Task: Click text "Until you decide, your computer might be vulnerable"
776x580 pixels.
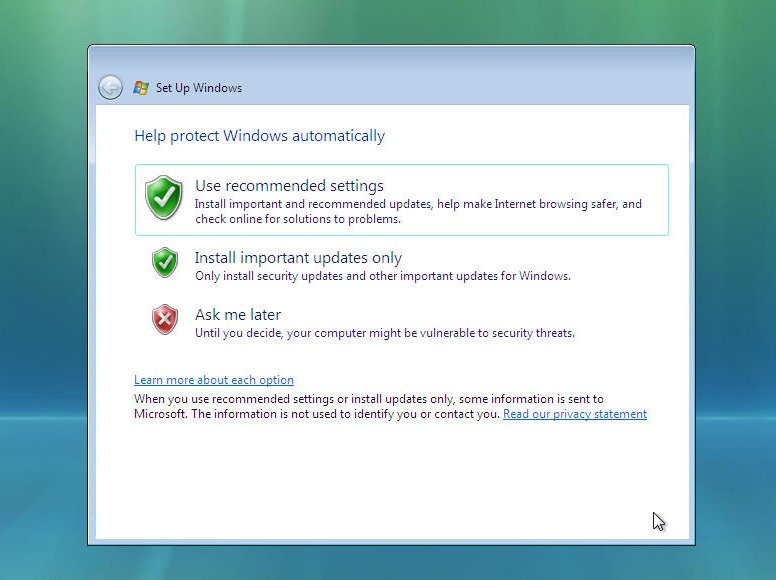Action: (x=385, y=333)
